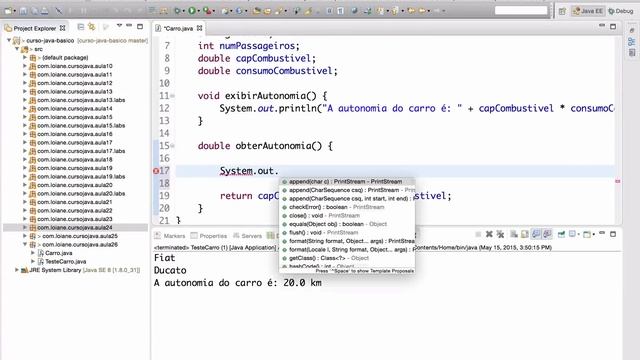640x360 pixels.
Task: Remove launch in Console toolbar (X icon)
Action: point(489,234)
